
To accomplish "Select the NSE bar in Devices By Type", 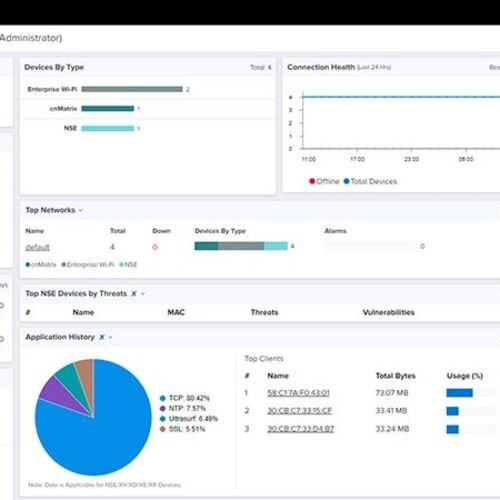I will pos(108,128).
